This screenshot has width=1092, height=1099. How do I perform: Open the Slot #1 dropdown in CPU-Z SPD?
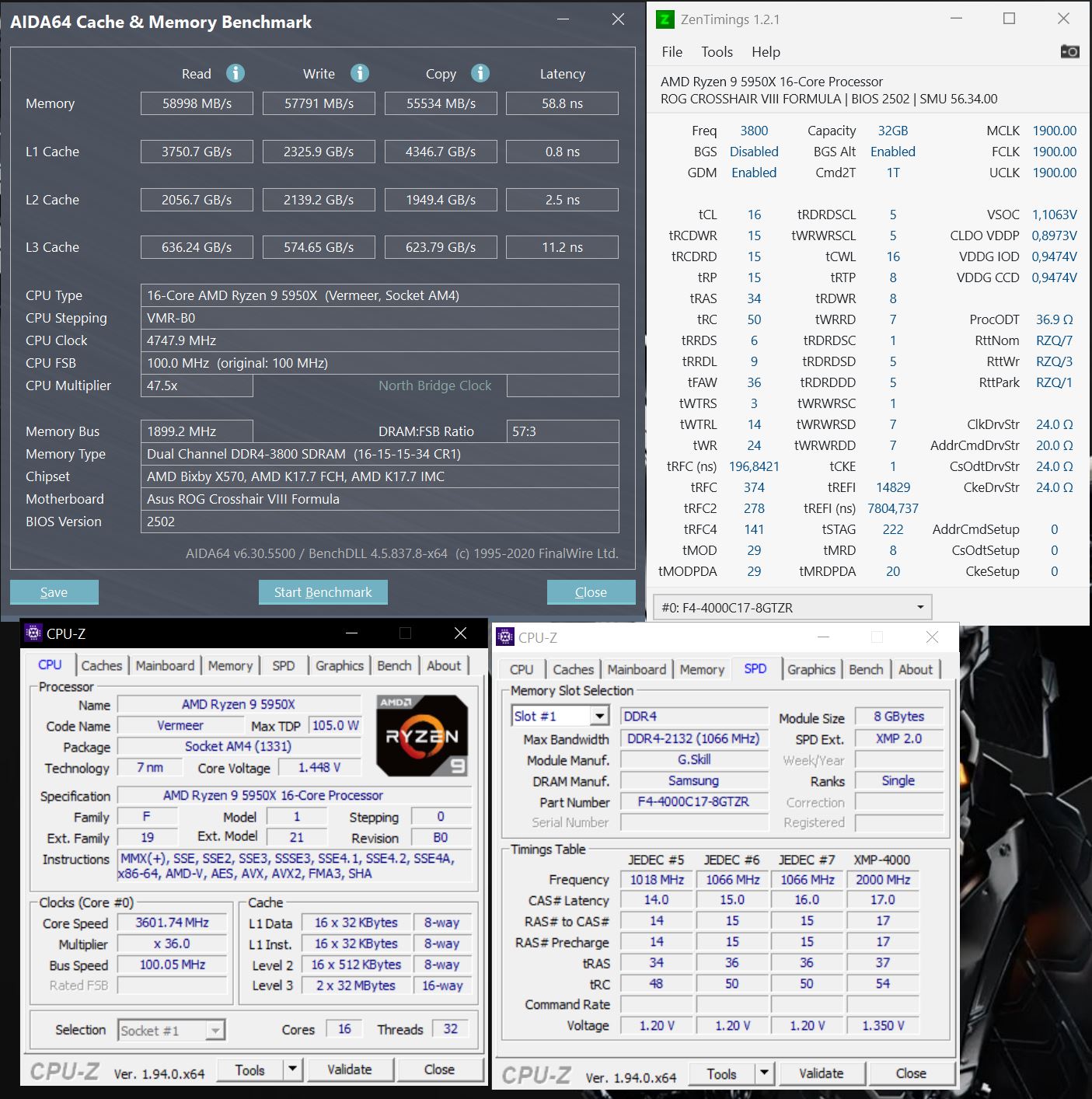560,716
